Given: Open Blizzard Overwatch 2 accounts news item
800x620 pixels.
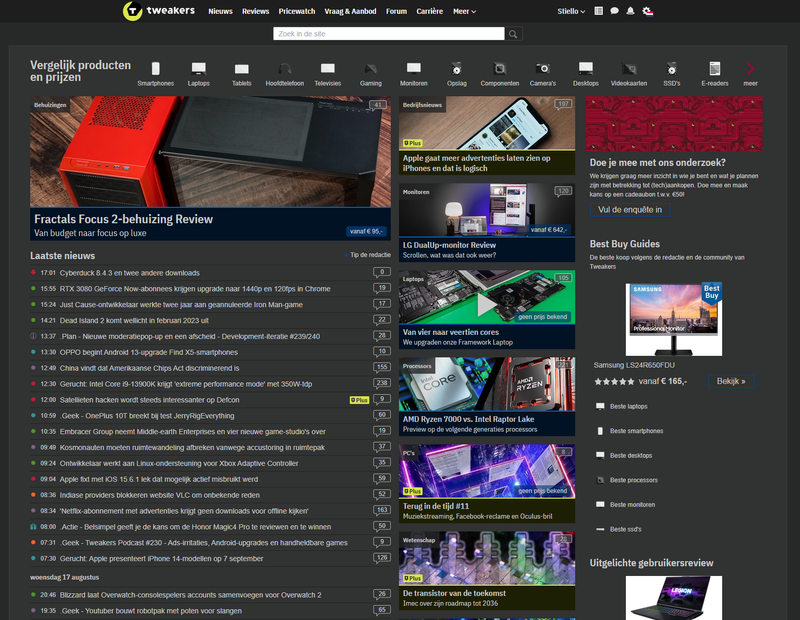Looking at the screenshot, I should (x=190, y=595).
